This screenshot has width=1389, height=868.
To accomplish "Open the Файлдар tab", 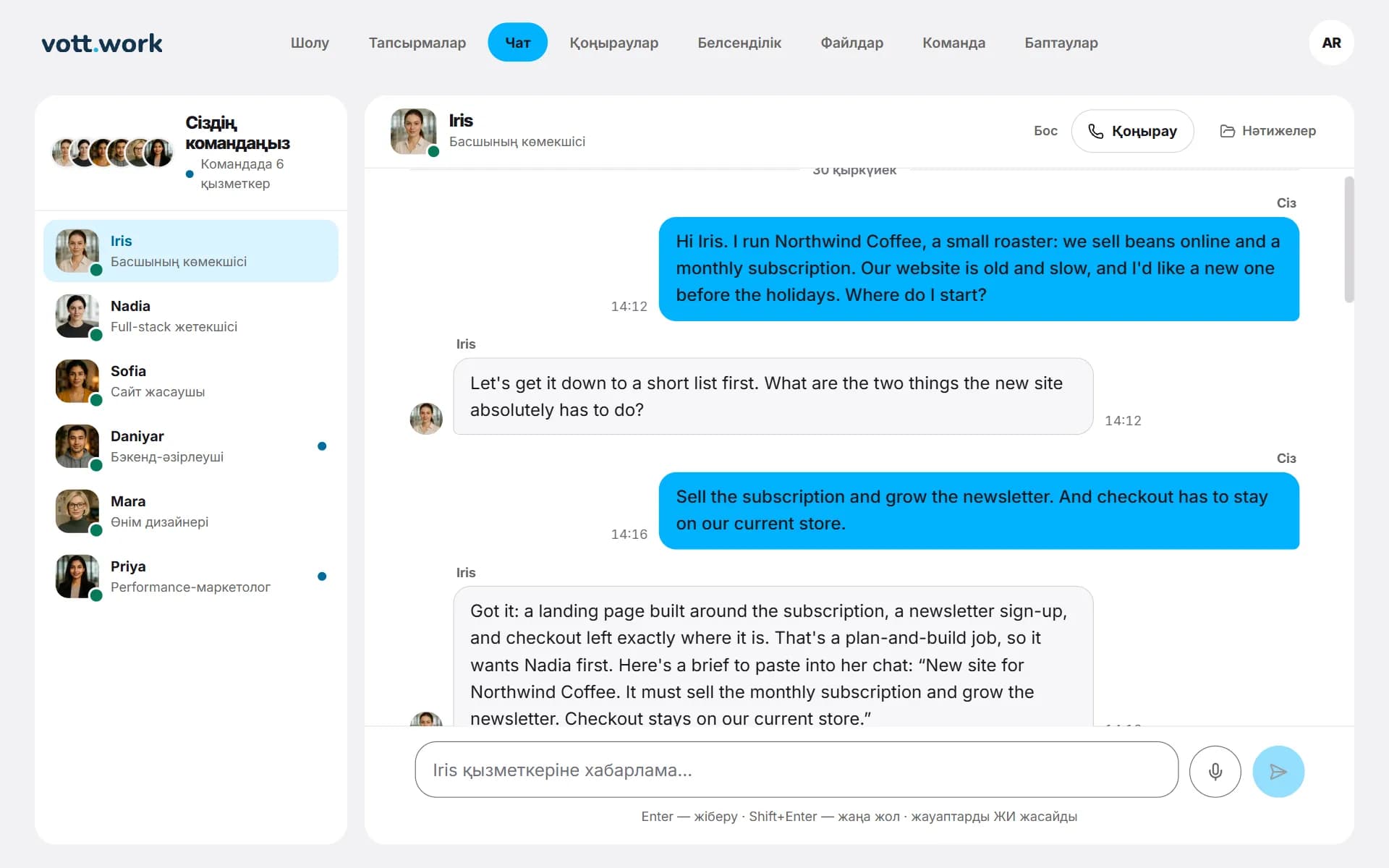I will (851, 43).
